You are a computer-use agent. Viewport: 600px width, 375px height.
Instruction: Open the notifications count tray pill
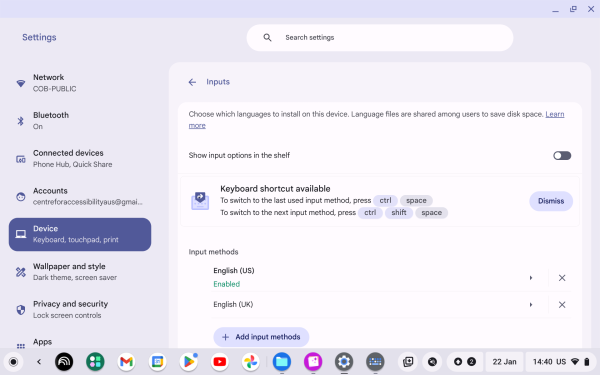pos(465,362)
